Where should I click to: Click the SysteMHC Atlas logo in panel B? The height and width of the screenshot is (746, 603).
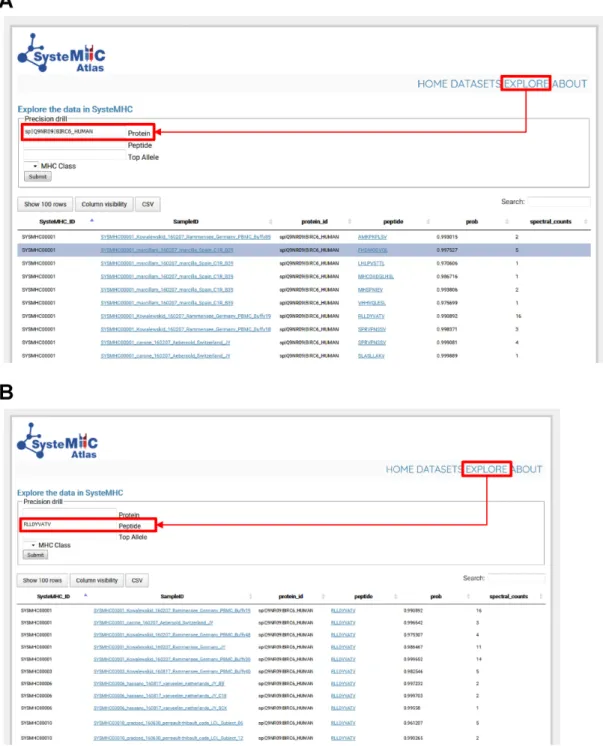point(57,441)
